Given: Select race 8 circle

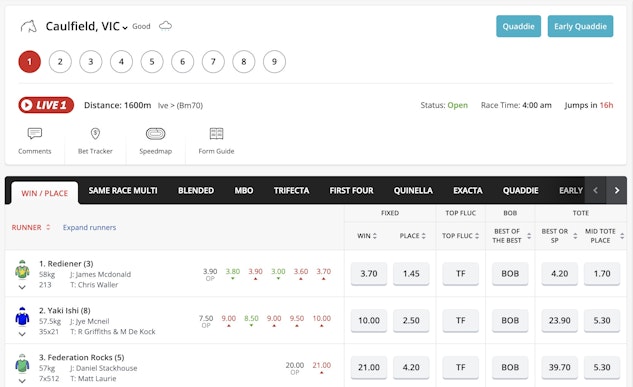Looking at the screenshot, I should [x=244, y=62].
